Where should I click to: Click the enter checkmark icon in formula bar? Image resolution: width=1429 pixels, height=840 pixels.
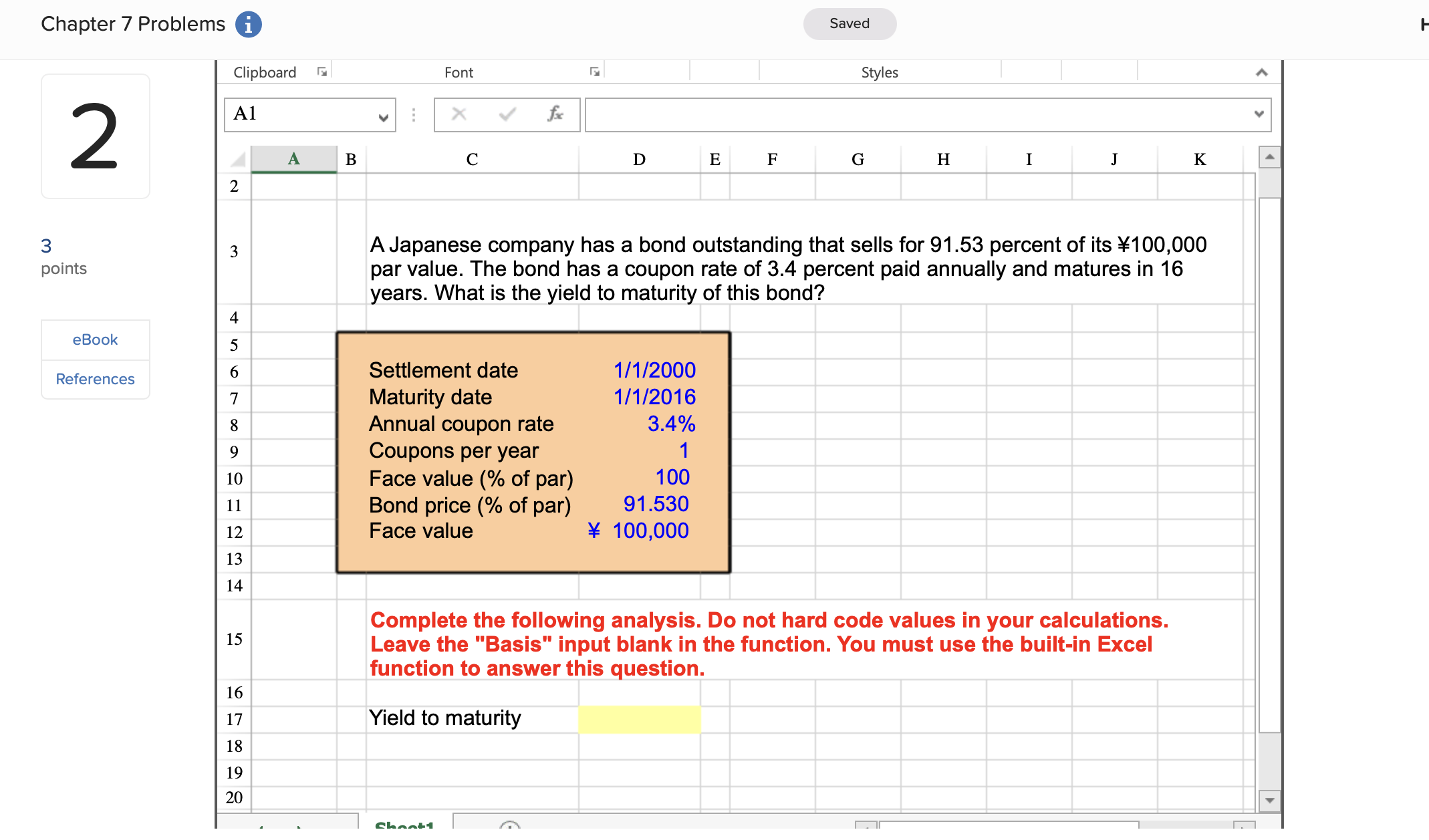click(507, 114)
